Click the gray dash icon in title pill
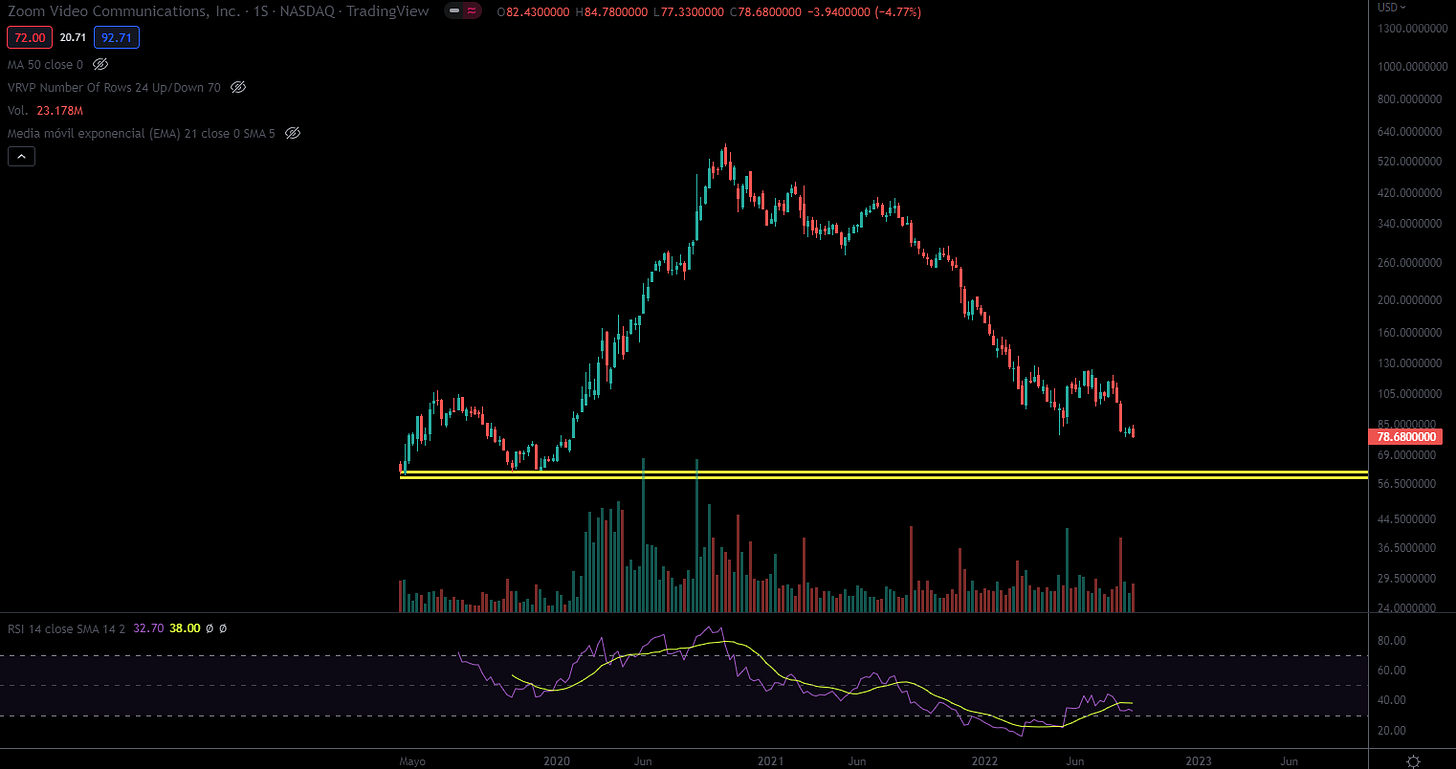The width and height of the screenshot is (1456, 769). 453,11
